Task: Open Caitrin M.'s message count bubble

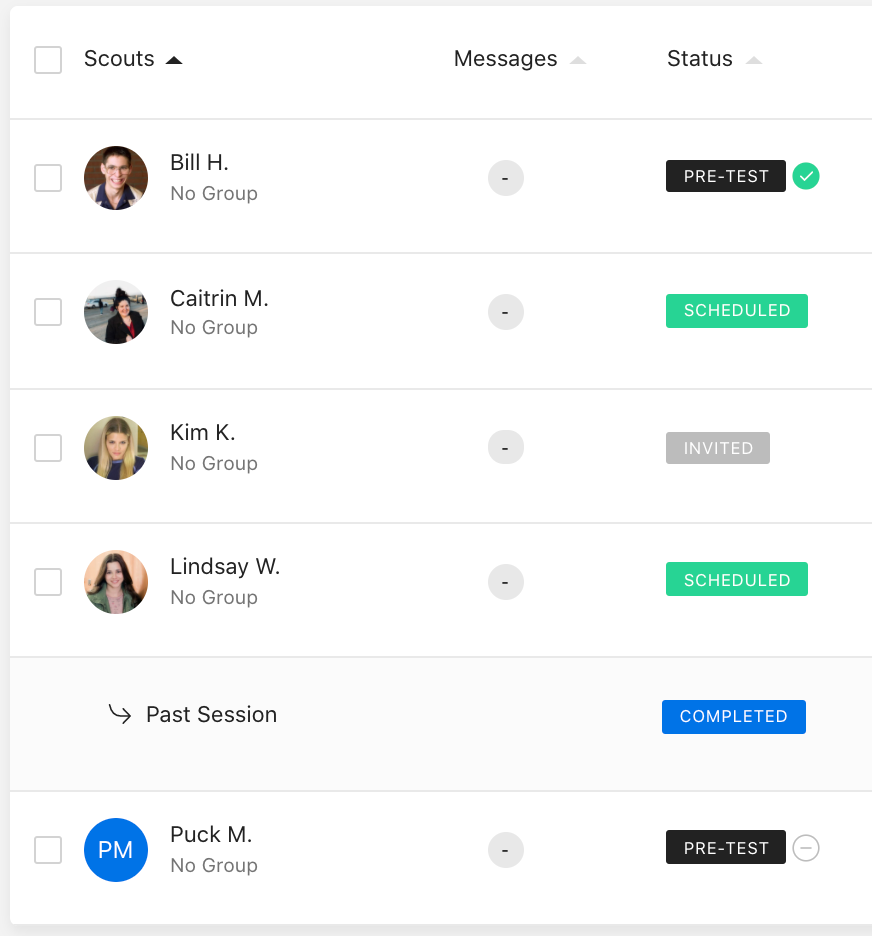Action: point(506,312)
